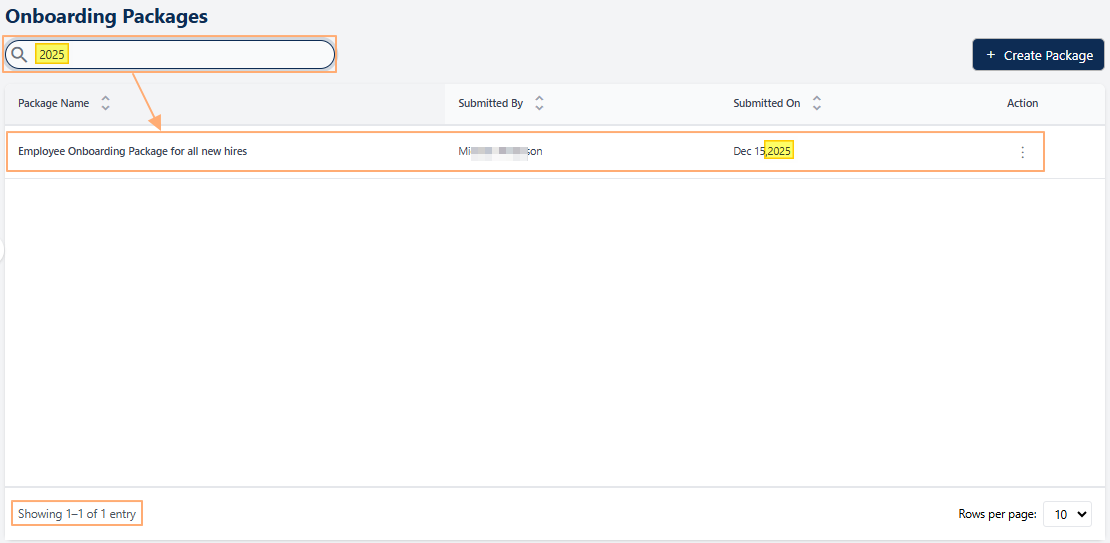The width and height of the screenshot is (1110, 543).
Task: Click the Create Package button
Action: [x=1038, y=55]
